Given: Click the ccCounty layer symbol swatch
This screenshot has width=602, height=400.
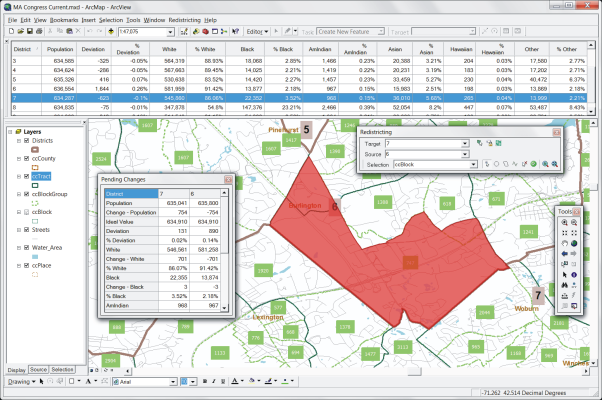Looking at the screenshot, I should [36, 167].
